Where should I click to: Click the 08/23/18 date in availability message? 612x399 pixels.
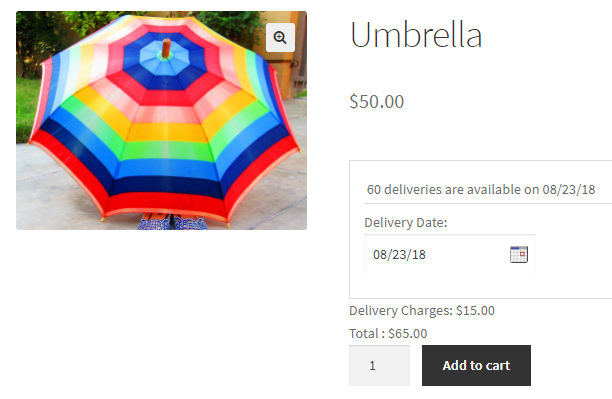569,190
